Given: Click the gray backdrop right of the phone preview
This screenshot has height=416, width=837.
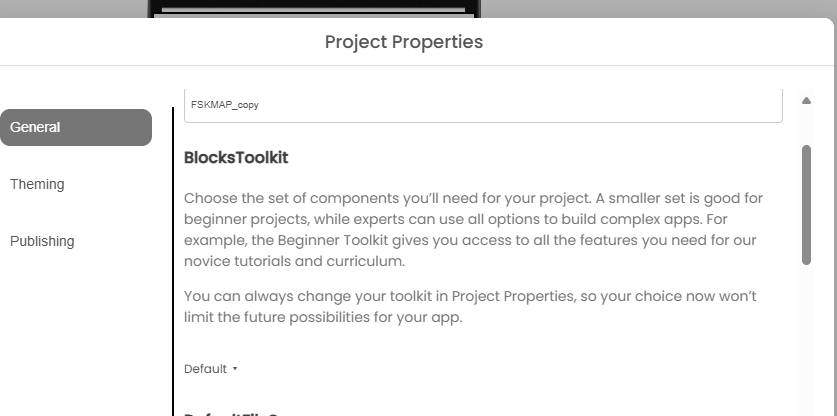Looking at the screenshot, I should (650, 8).
